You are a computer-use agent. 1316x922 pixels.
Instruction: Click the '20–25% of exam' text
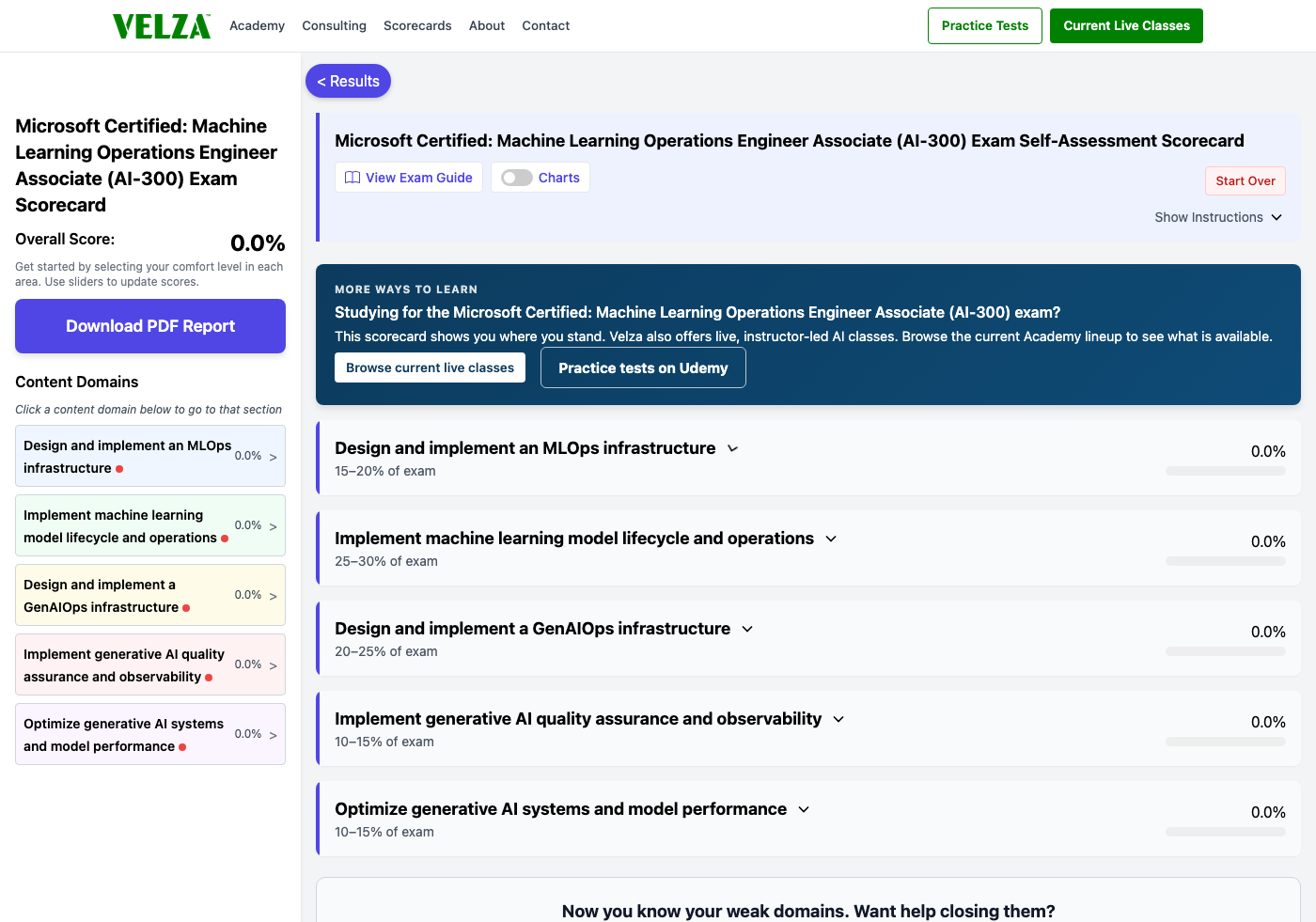(386, 651)
